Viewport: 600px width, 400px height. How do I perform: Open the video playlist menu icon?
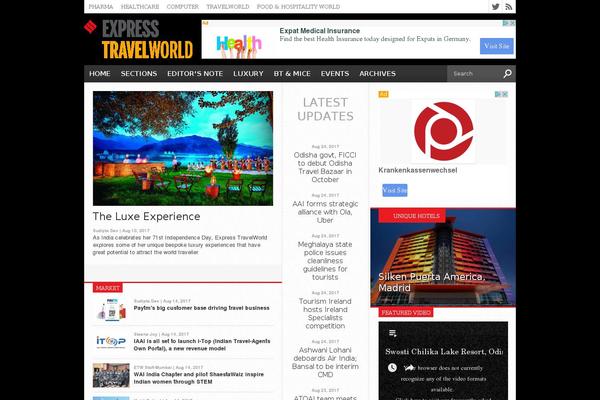point(393,333)
